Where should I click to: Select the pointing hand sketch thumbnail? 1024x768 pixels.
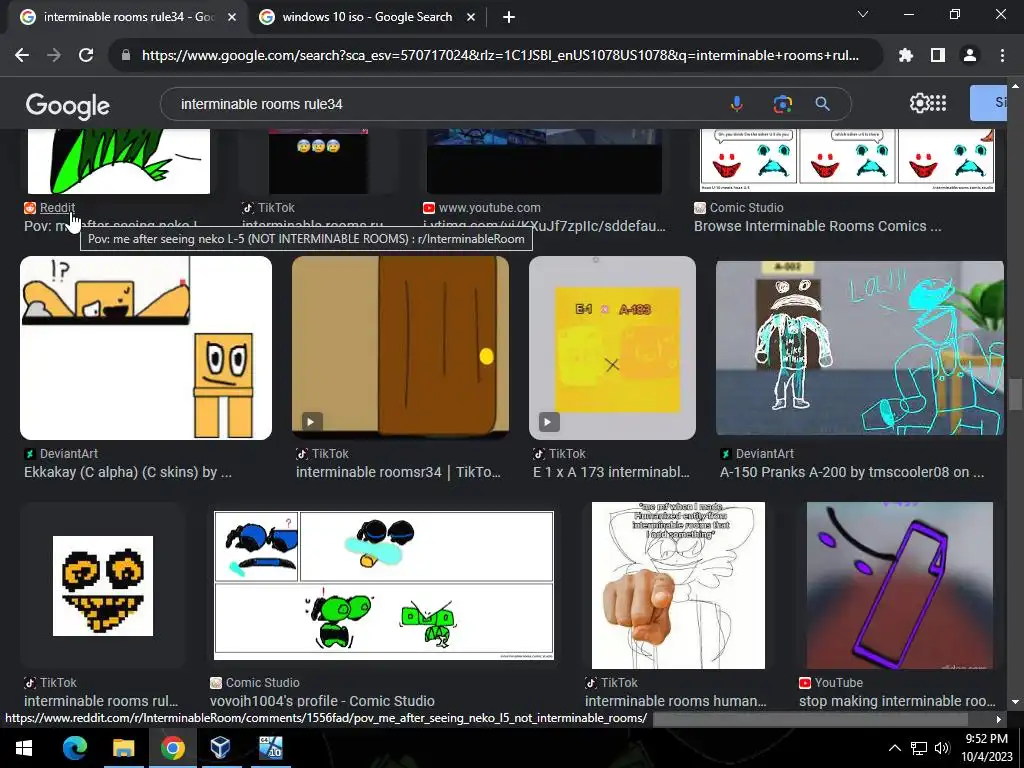pyautogui.click(x=678, y=586)
